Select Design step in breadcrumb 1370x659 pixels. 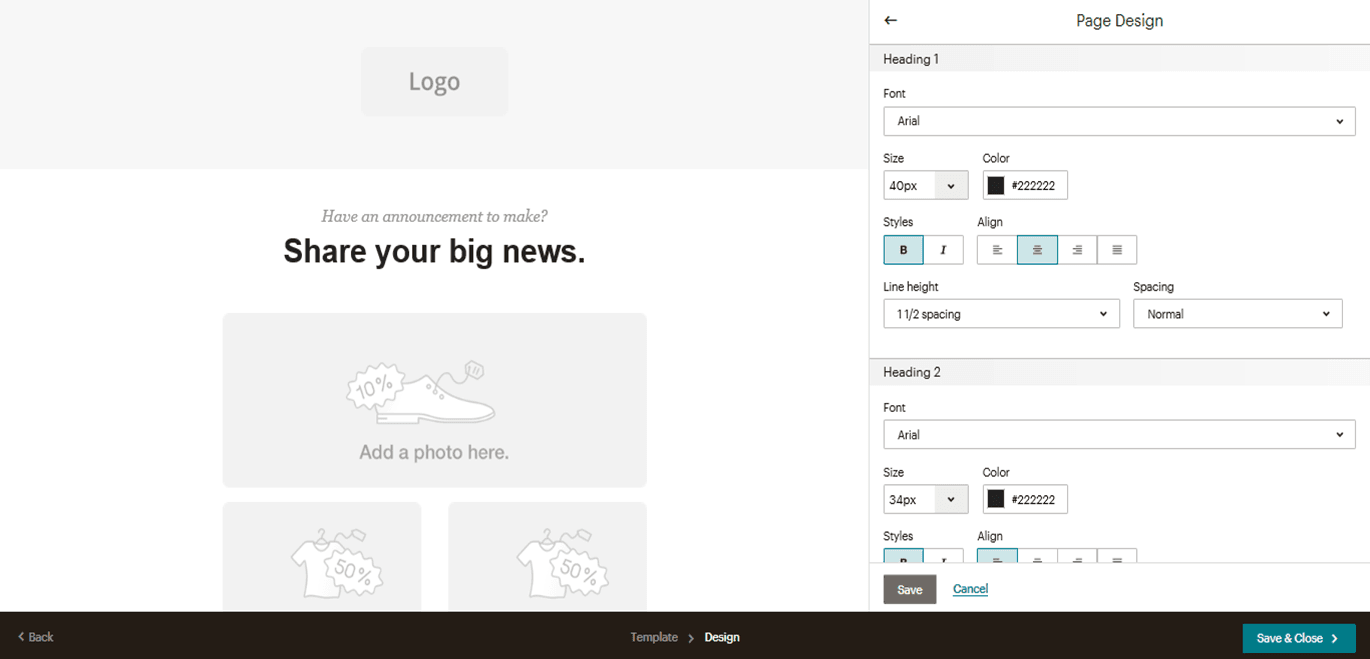[x=722, y=637]
